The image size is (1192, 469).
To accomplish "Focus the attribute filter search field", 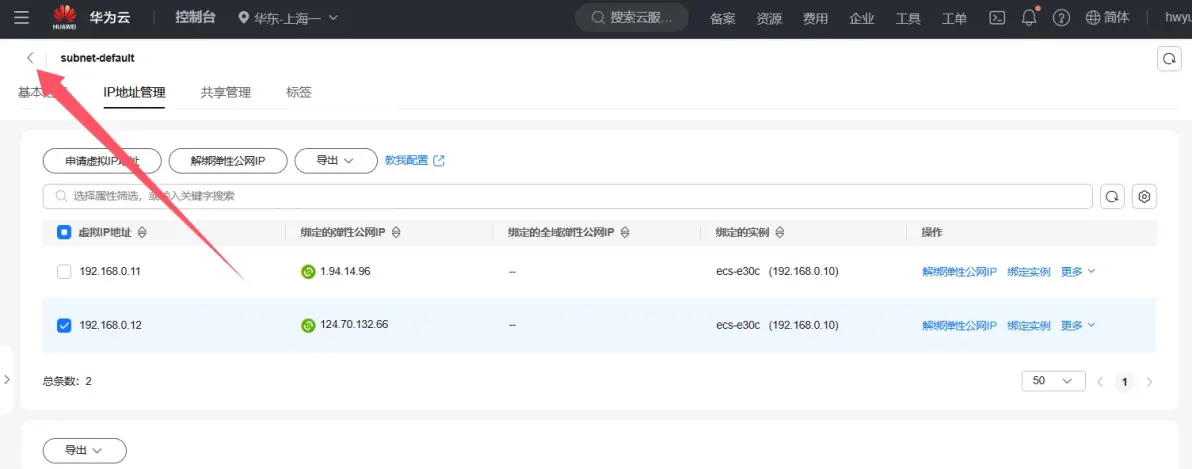I will tap(570, 196).
